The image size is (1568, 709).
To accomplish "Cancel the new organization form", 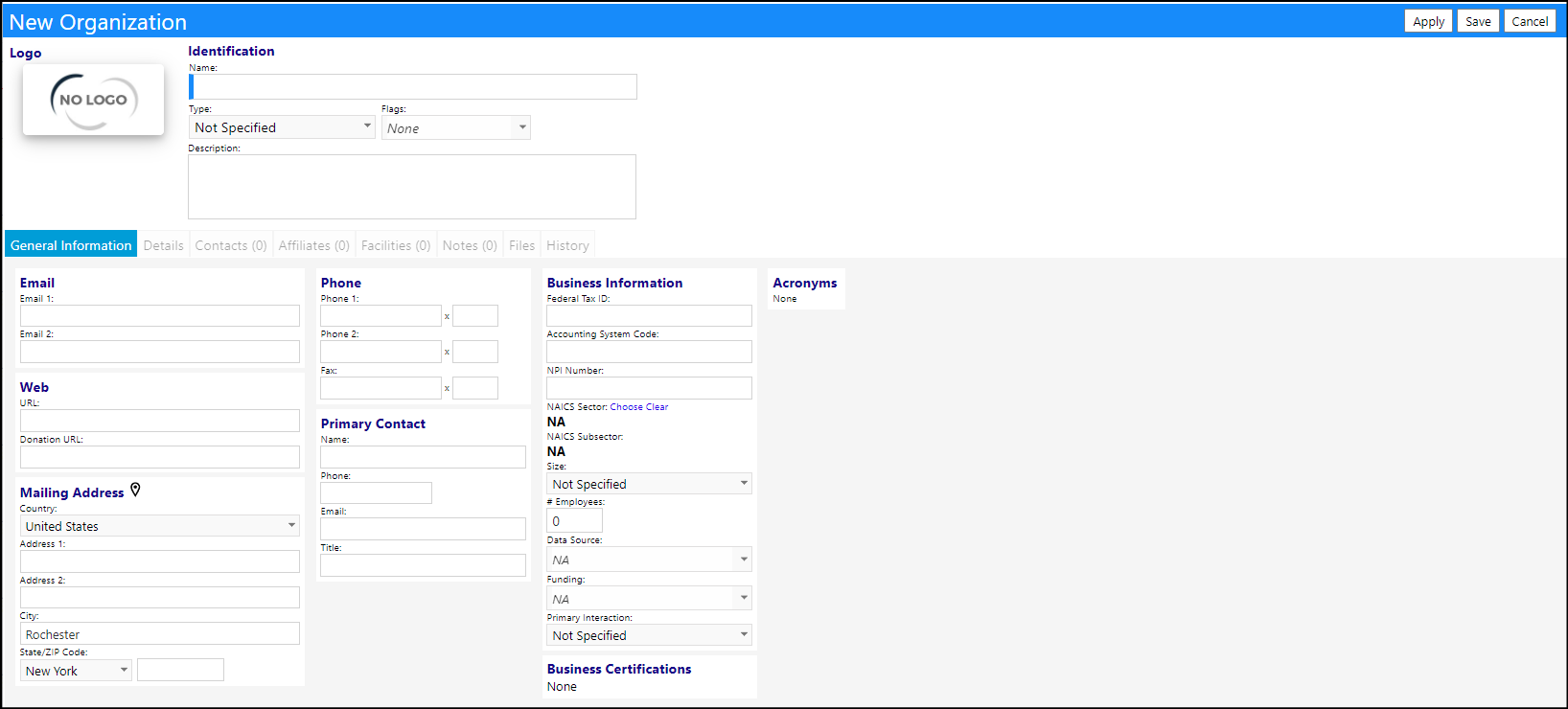I will click(x=1530, y=21).
